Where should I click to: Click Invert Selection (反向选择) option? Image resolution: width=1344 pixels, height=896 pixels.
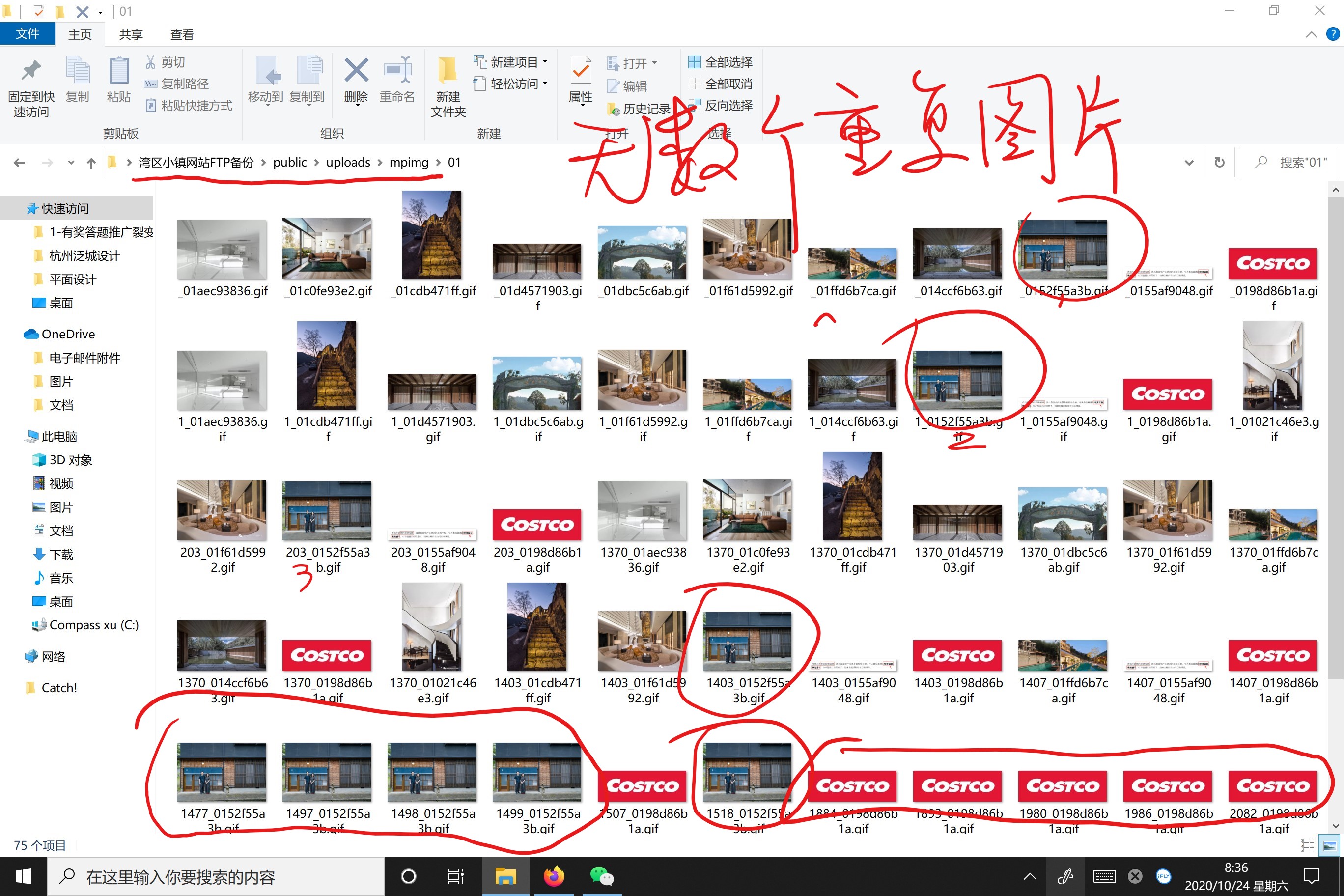(720, 106)
